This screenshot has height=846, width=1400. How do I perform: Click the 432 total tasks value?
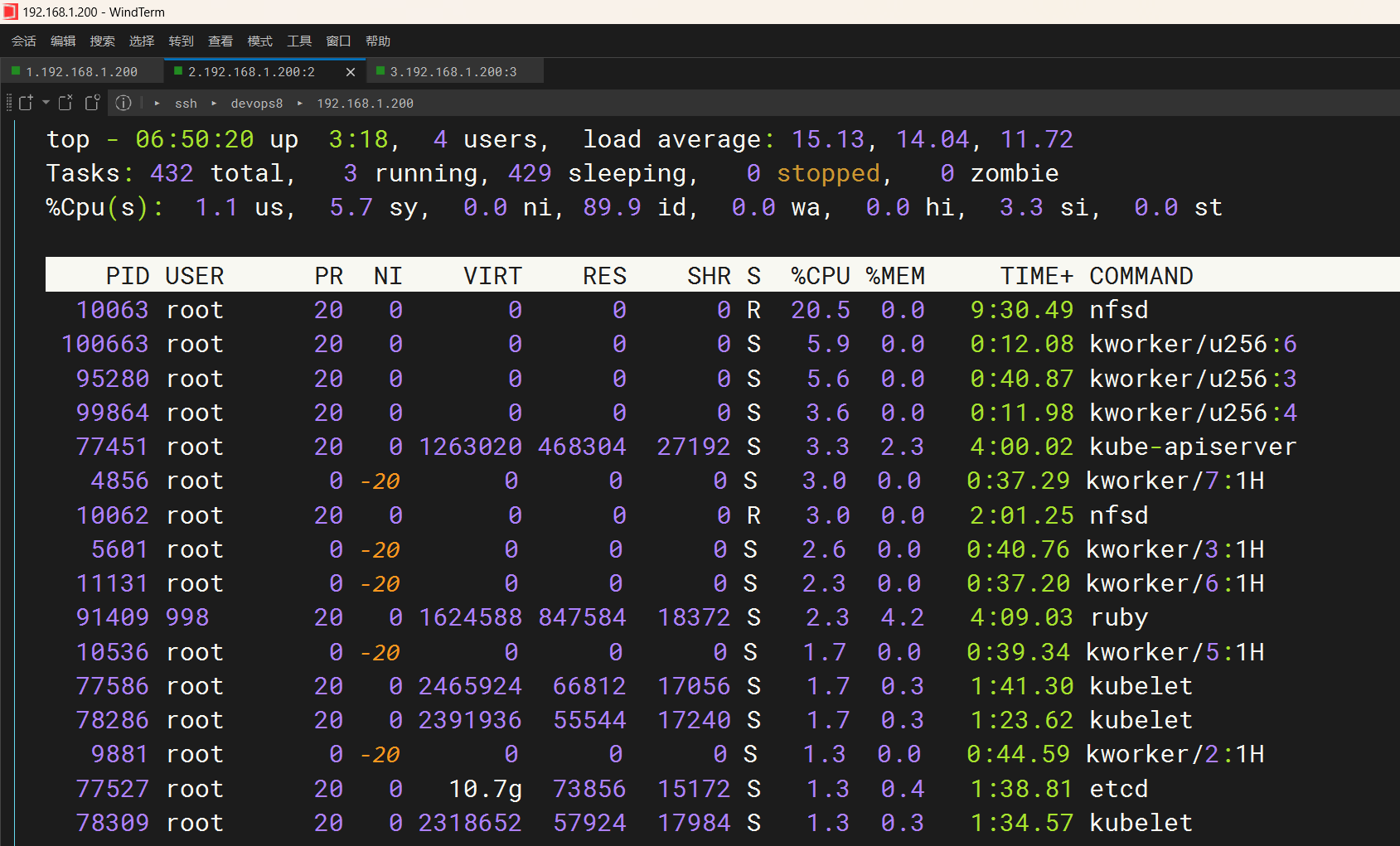pos(172,173)
